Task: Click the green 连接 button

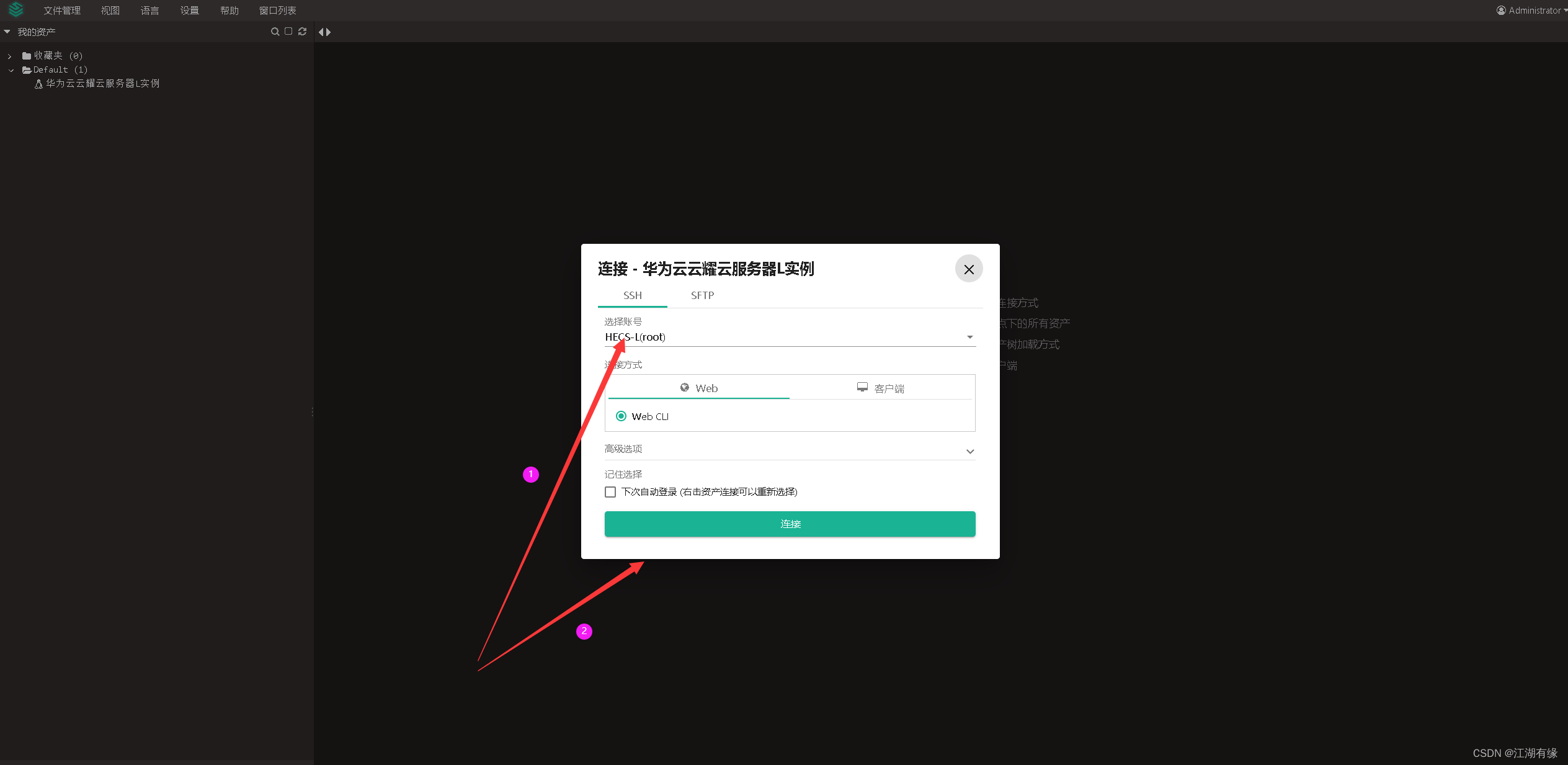Action: click(x=790, y=524)
